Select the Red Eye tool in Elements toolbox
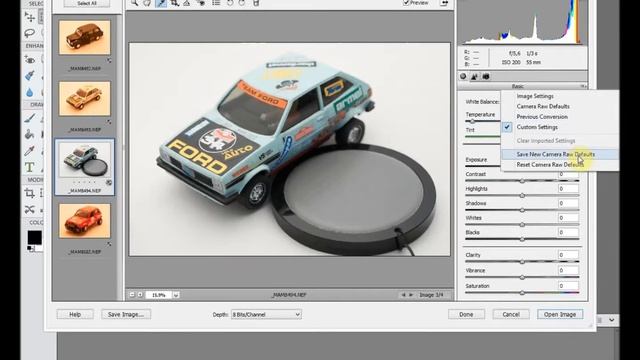 (30, 60)
